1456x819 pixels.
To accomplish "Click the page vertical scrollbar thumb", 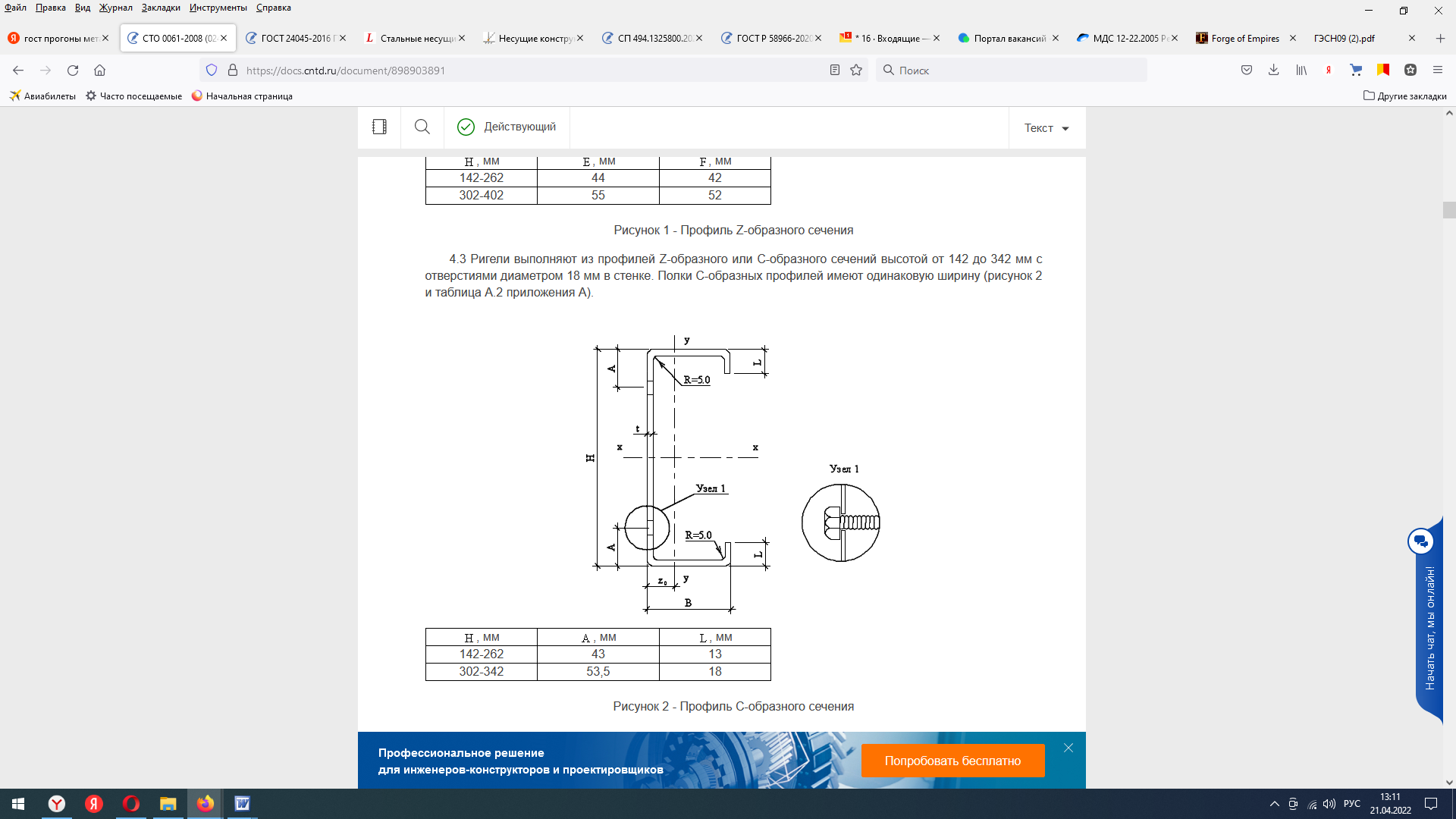I will [1449, 210].
